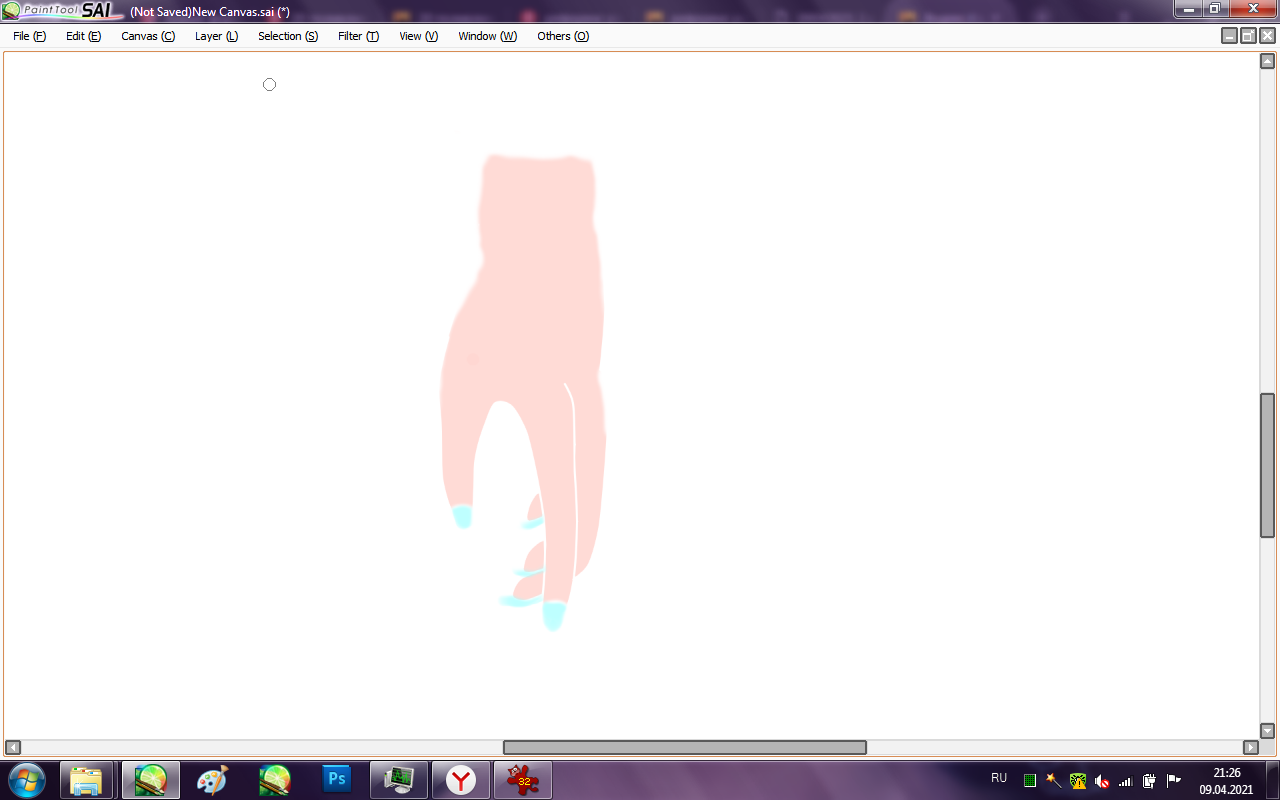Open the Selection menu

click(x=287, y=36)
